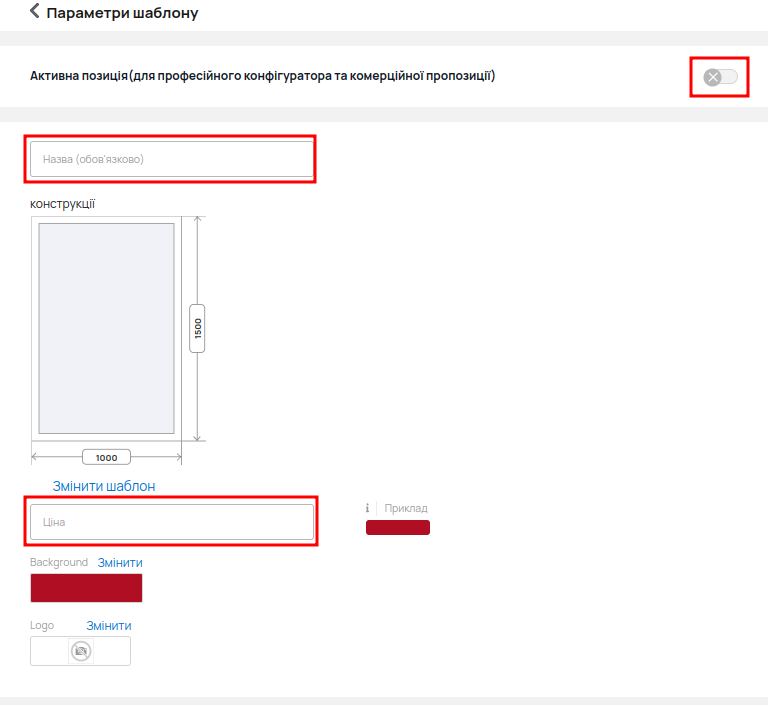Screen dimensions: 768x706
Task: Click Змінити next to Logo
Action: click(x=109, y=626)
